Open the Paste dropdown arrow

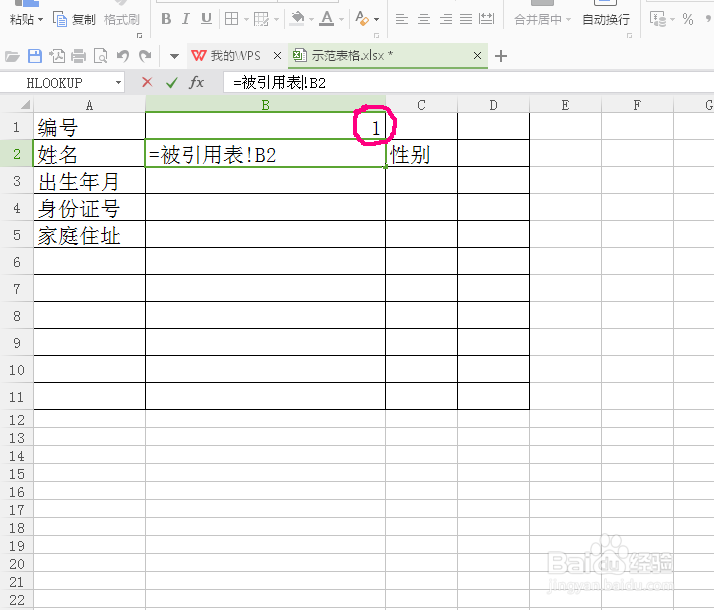tap(41, 20)
